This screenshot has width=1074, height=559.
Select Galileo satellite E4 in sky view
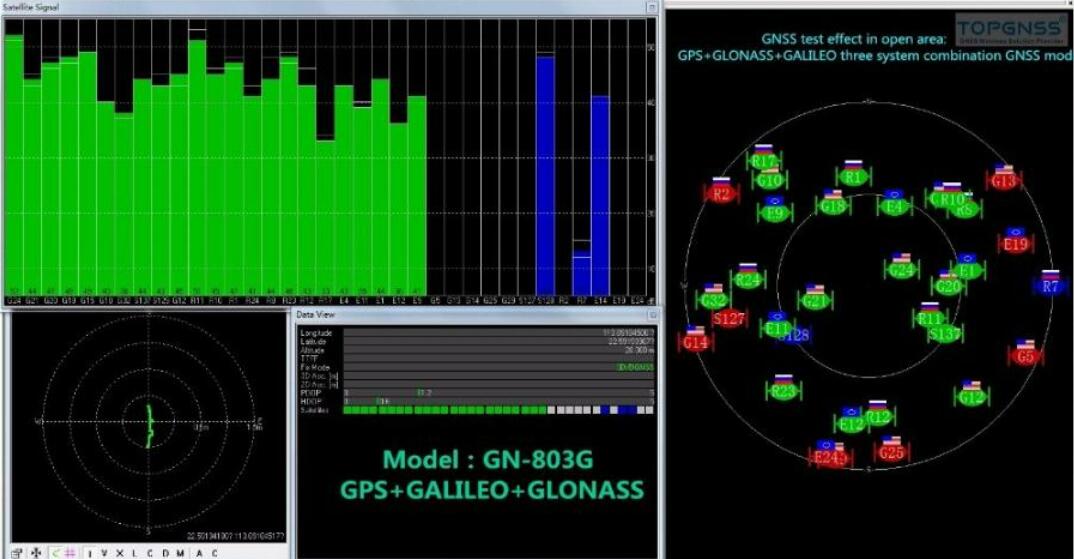(x=894, y=206)
